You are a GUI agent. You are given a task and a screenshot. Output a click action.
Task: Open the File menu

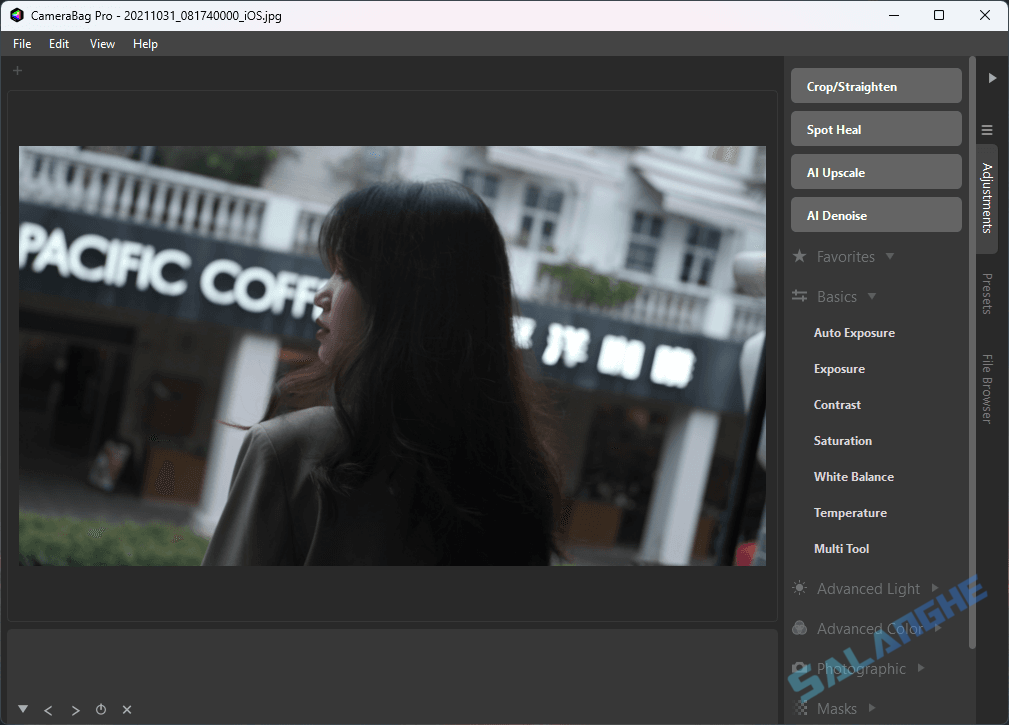click(x=21, y=43)
